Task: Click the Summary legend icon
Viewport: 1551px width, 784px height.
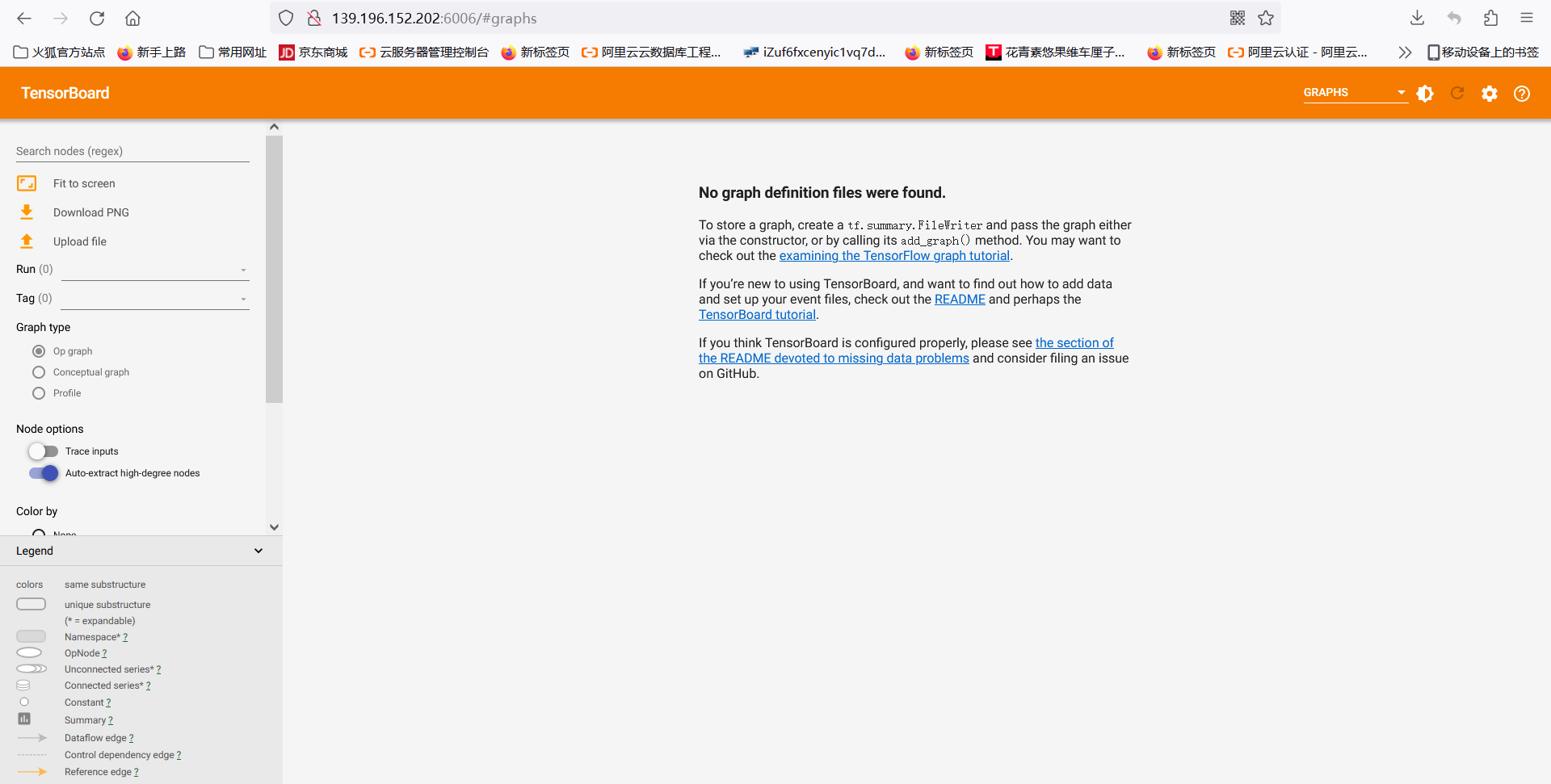Action: 24,719
